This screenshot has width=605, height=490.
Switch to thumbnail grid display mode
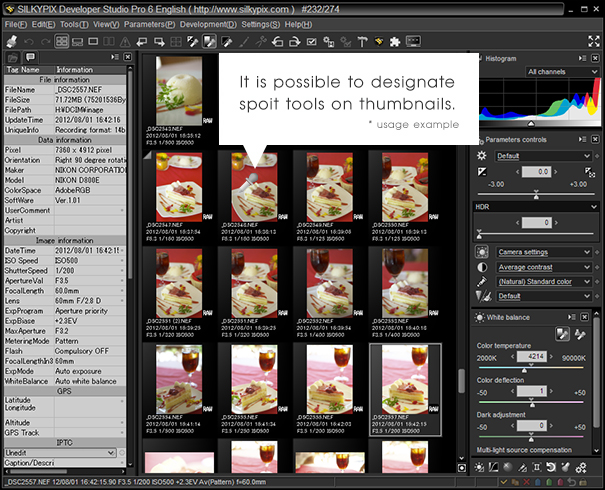62,41
